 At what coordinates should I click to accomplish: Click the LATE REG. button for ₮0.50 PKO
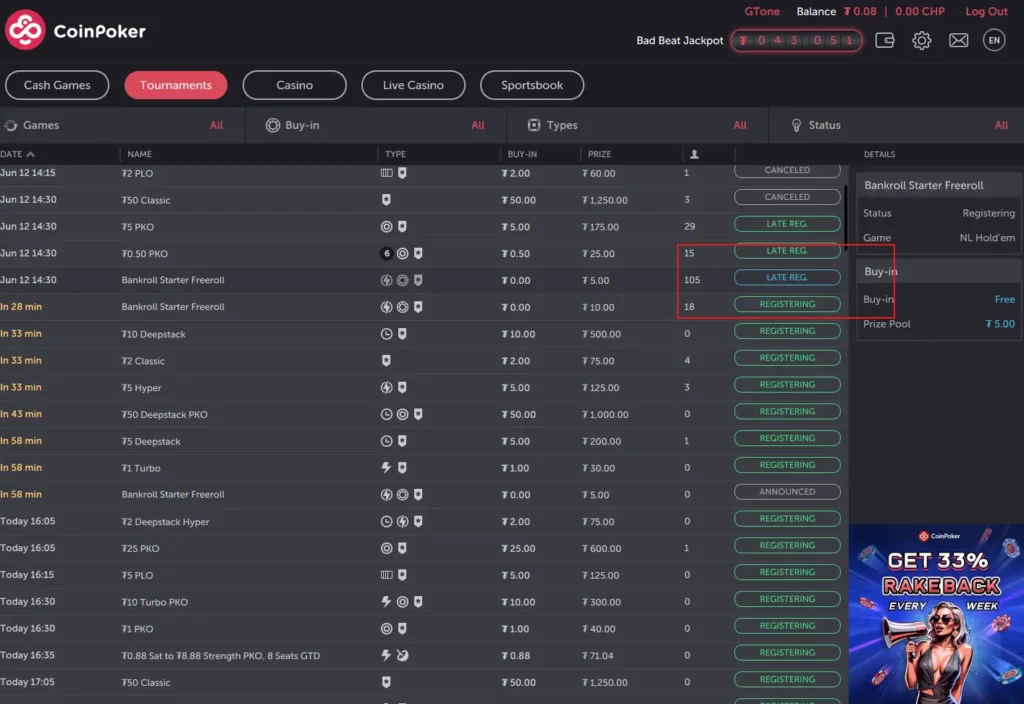[787, 251]
